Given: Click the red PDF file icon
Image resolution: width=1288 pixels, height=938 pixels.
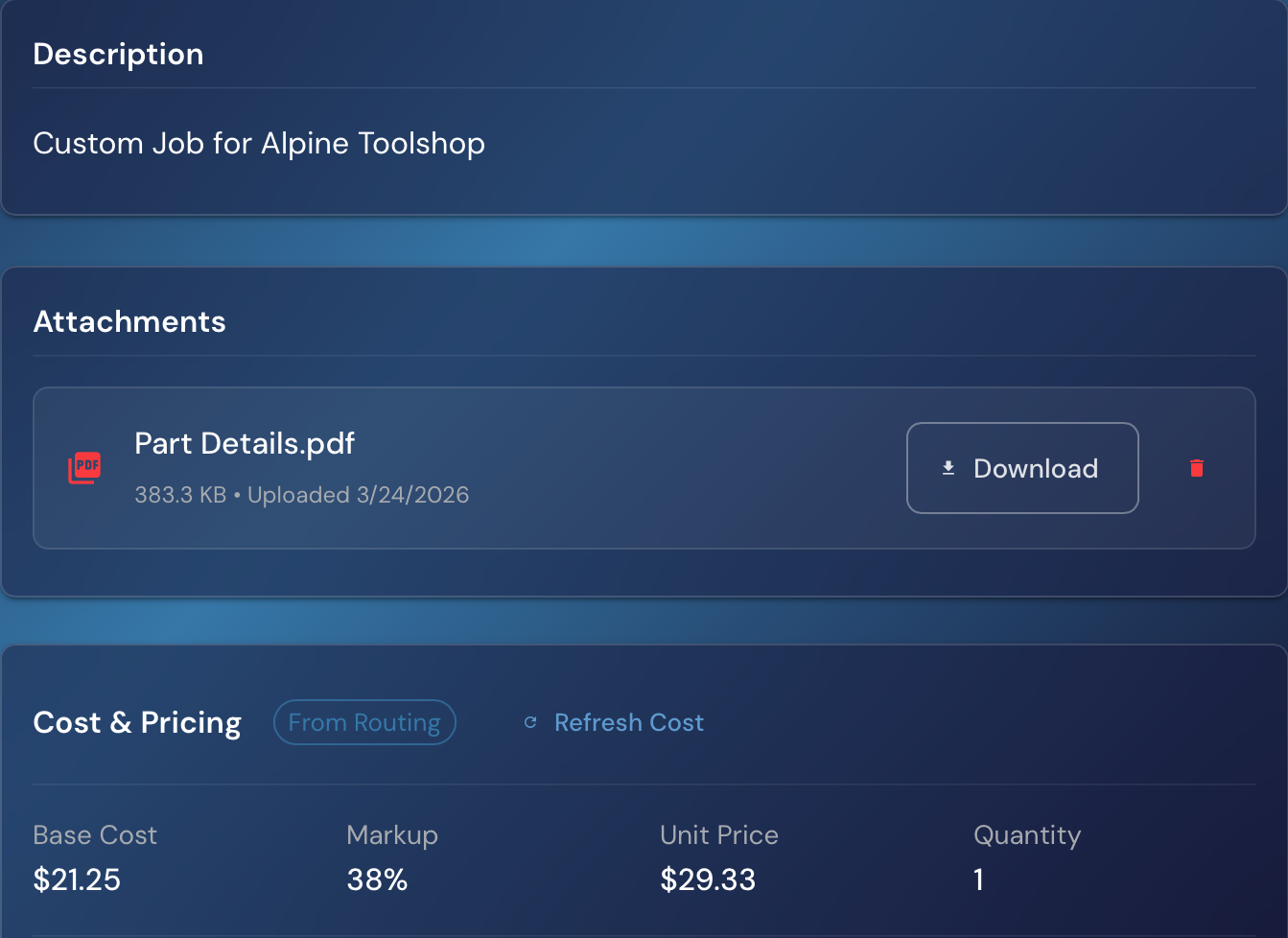Looking at the screenshot, I should tap(84, 468).
